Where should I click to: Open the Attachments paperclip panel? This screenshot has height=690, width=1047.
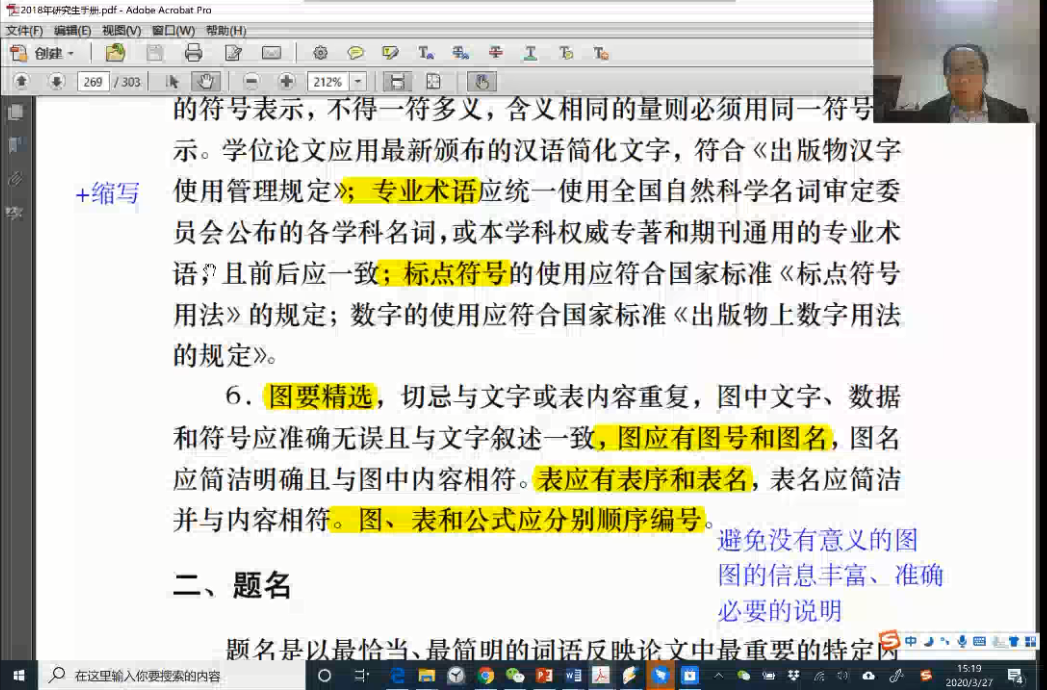click(15, 179)
